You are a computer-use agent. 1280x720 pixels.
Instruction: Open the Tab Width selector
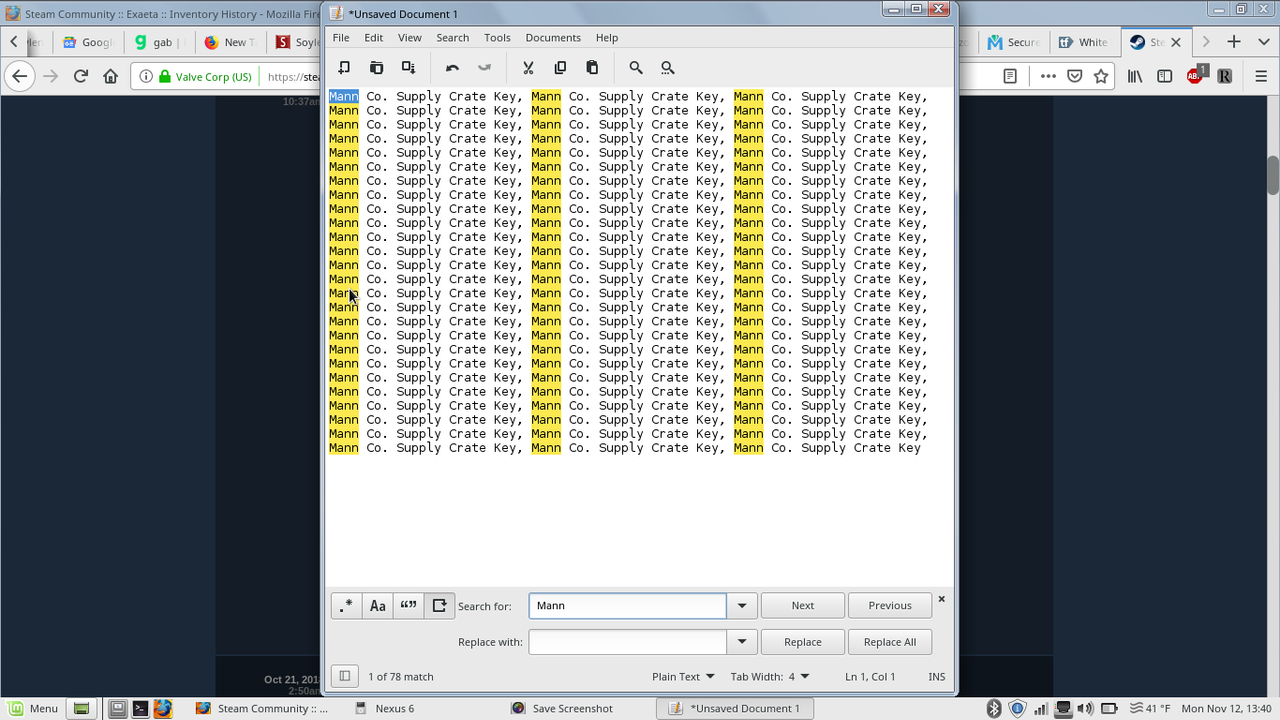(770, 677)
